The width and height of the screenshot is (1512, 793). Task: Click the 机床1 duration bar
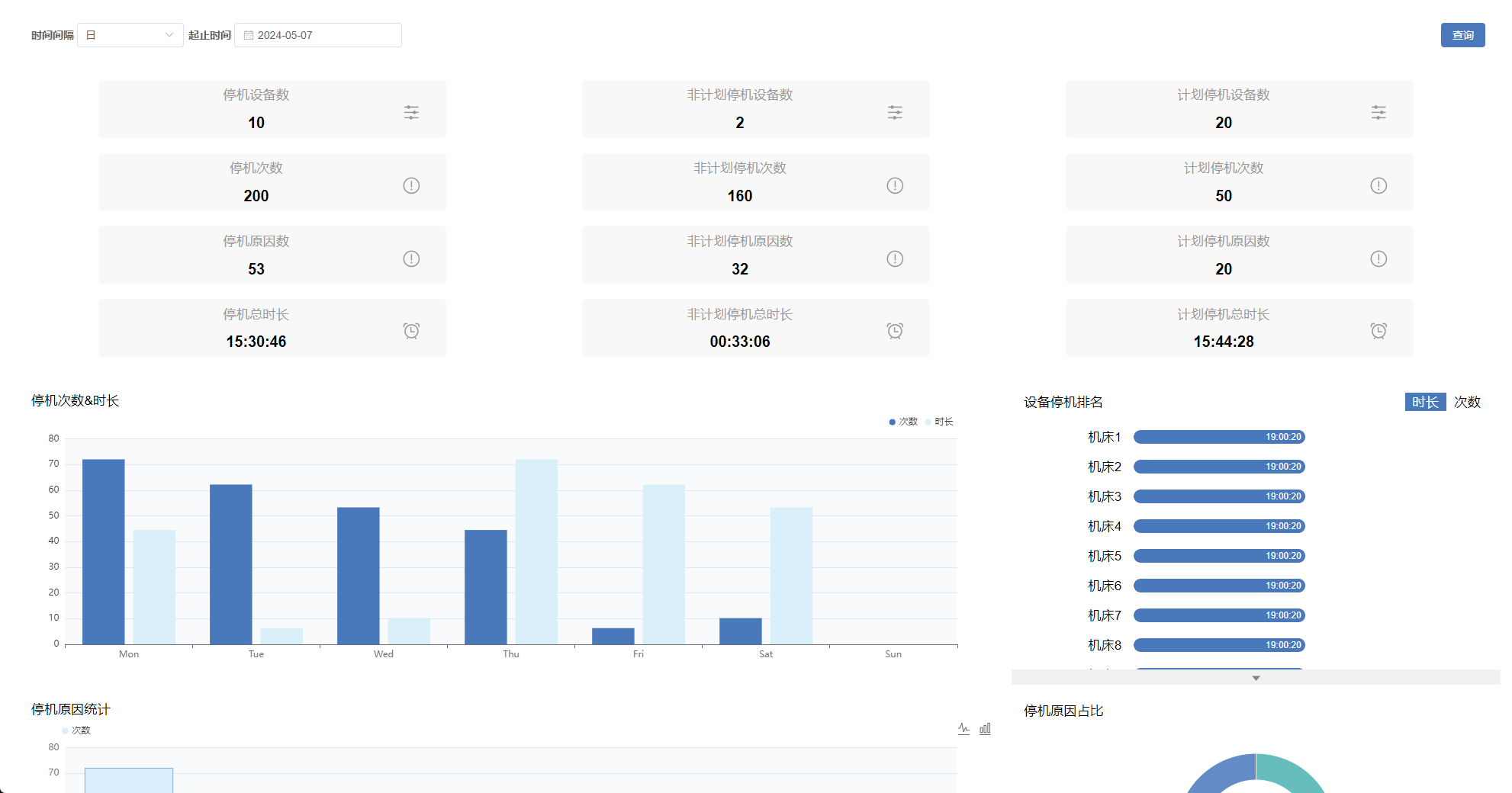[x=1219, y=437]
